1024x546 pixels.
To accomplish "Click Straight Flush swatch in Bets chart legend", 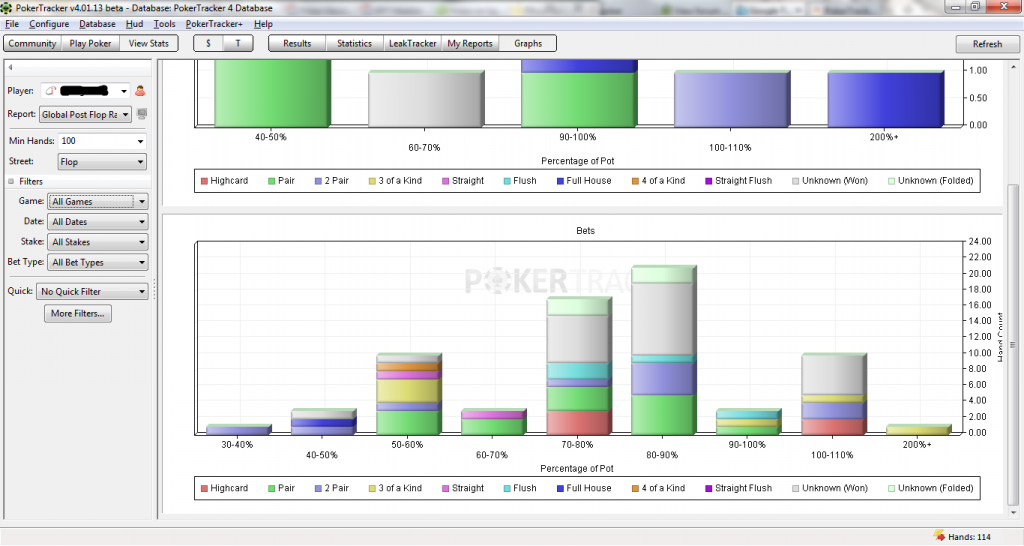I will [709, 489].
